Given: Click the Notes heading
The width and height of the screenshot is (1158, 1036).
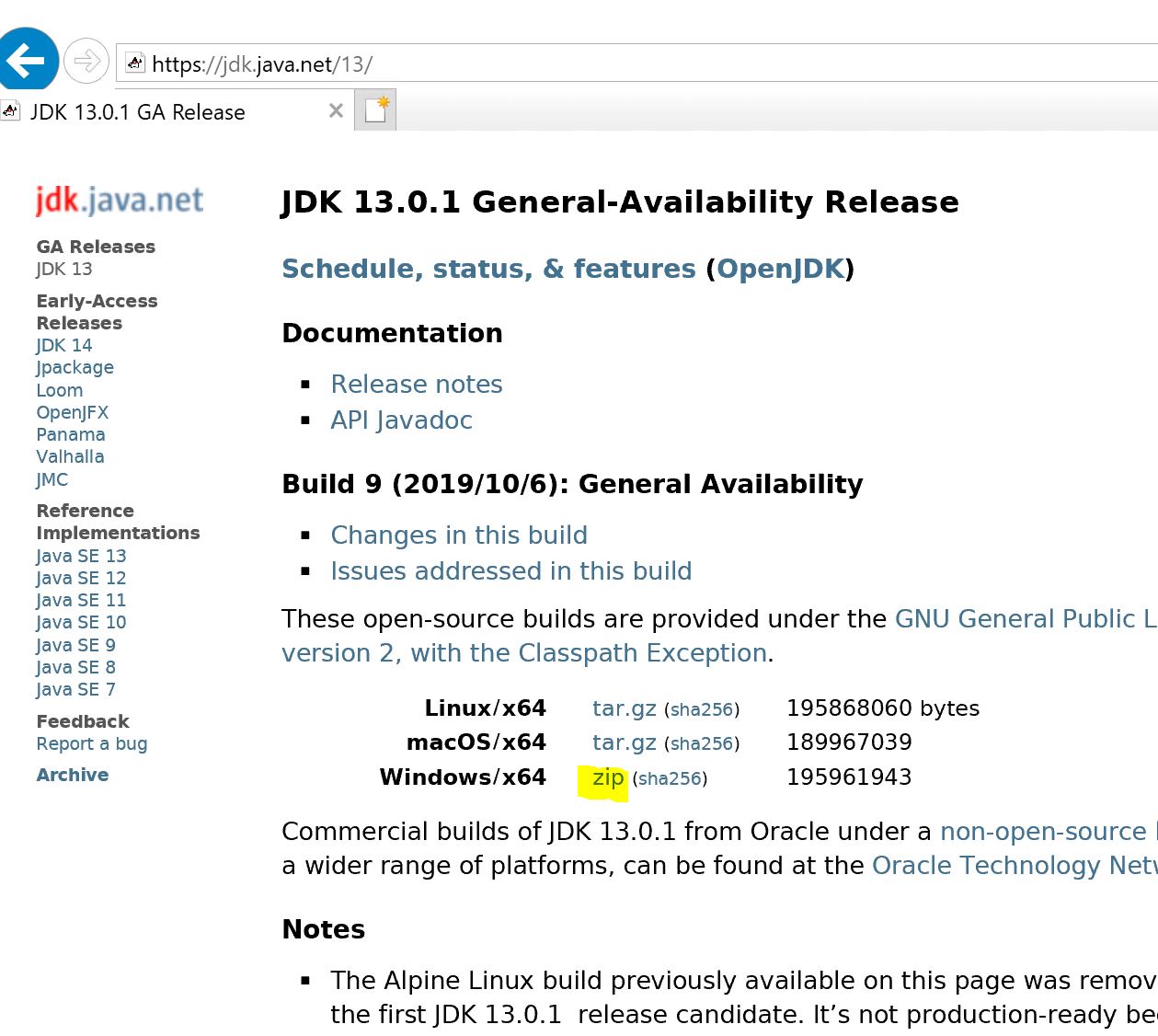Looking at the screenshot, I should [x=324, y=929].
